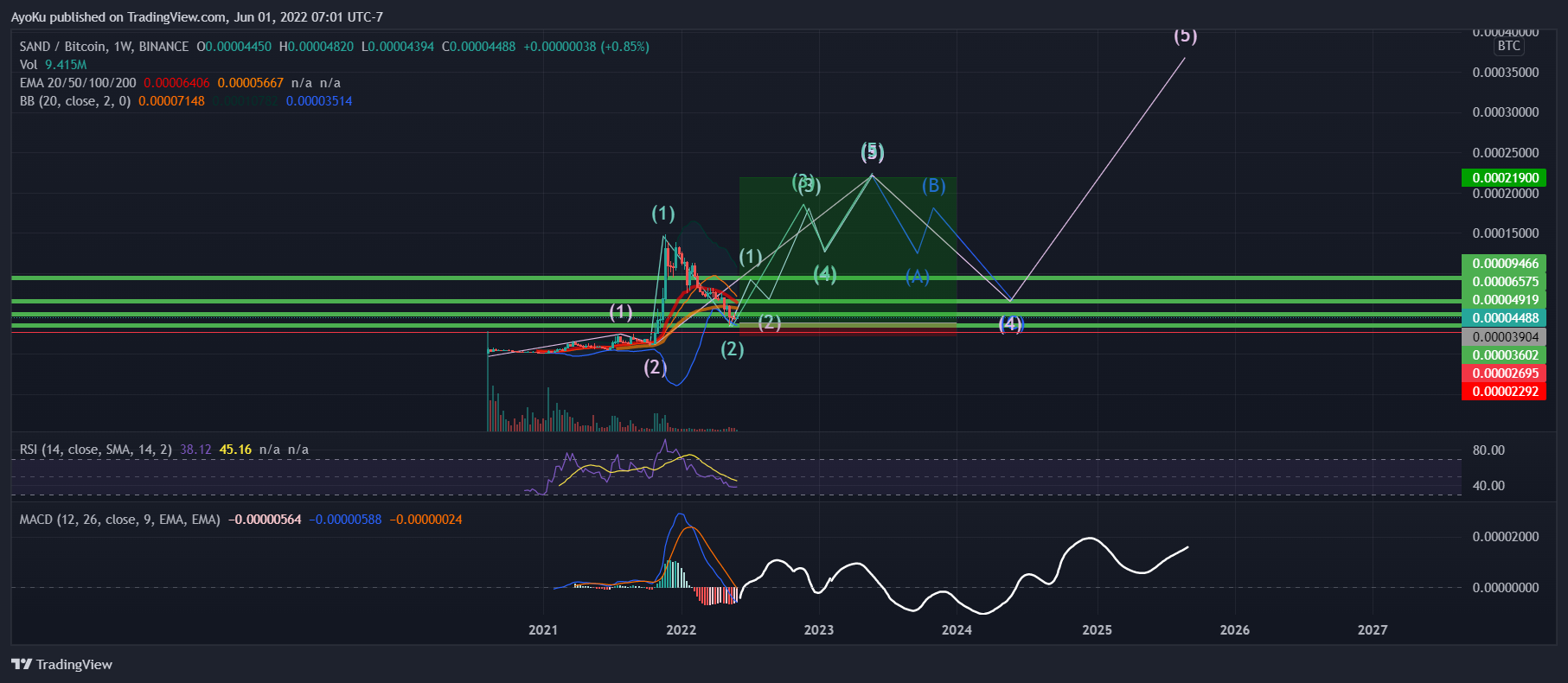
Task: Click the Vol 9.415M indicator legend
Action: tap(53, 65)
